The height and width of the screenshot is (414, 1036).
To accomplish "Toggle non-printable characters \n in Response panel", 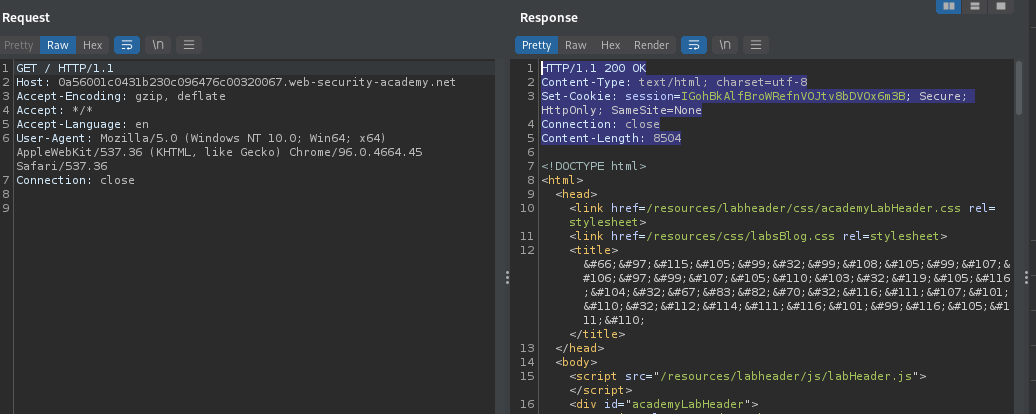I will point(725,45).
